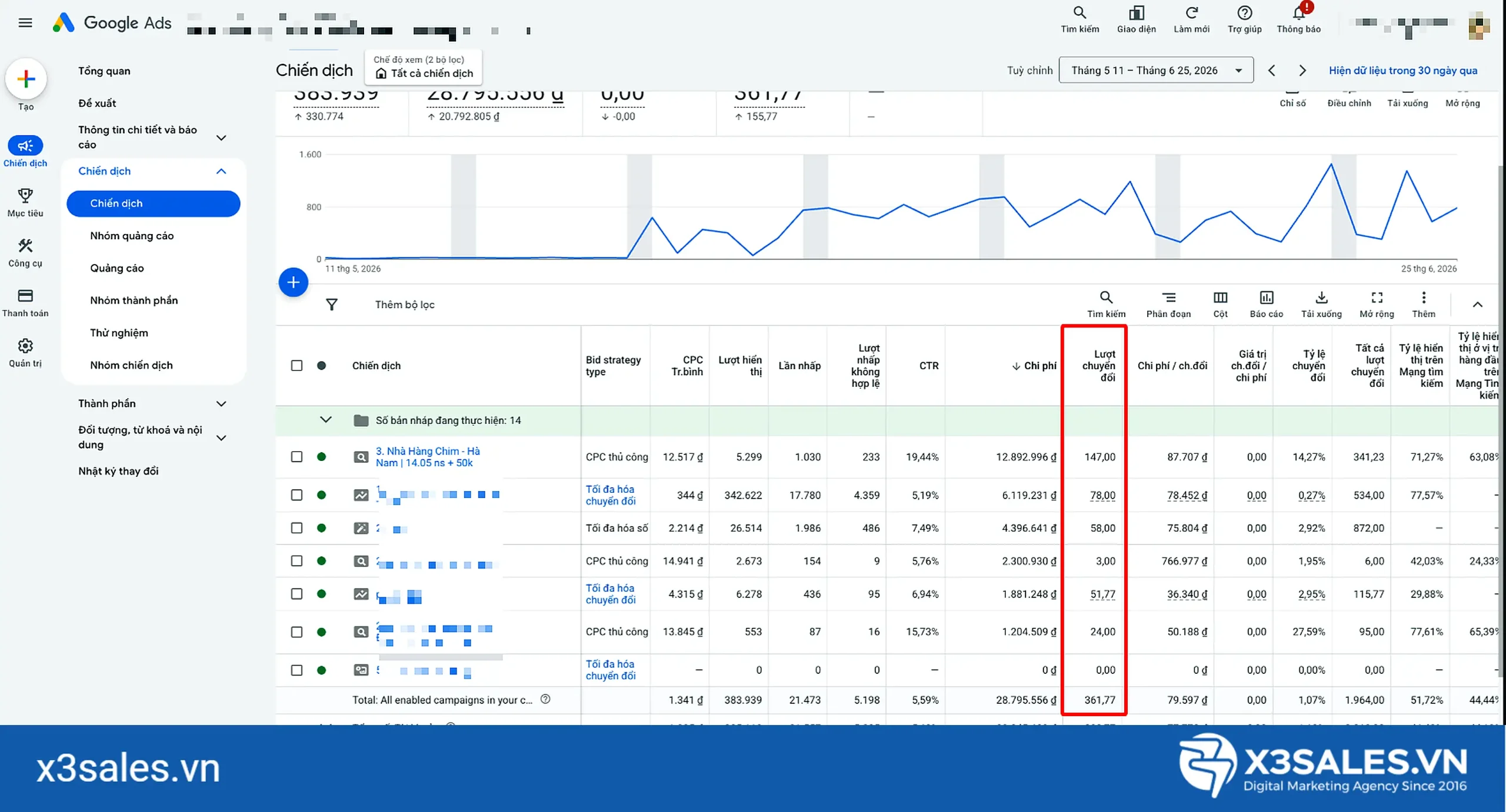
Task: Check the row with cost 0 đ
Action: [x=296, y=670]
